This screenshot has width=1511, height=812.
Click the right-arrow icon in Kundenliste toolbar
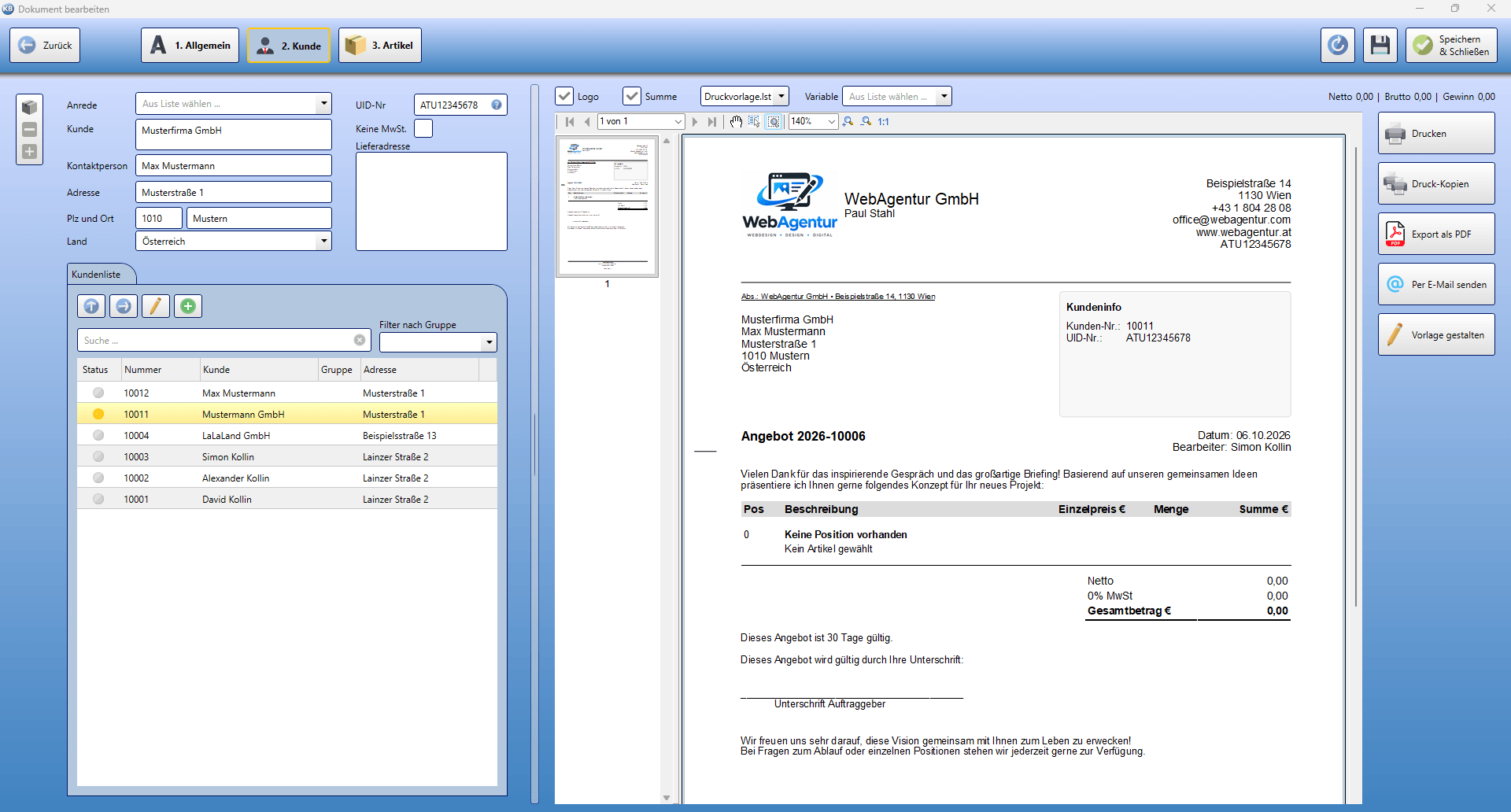(124, 306)
